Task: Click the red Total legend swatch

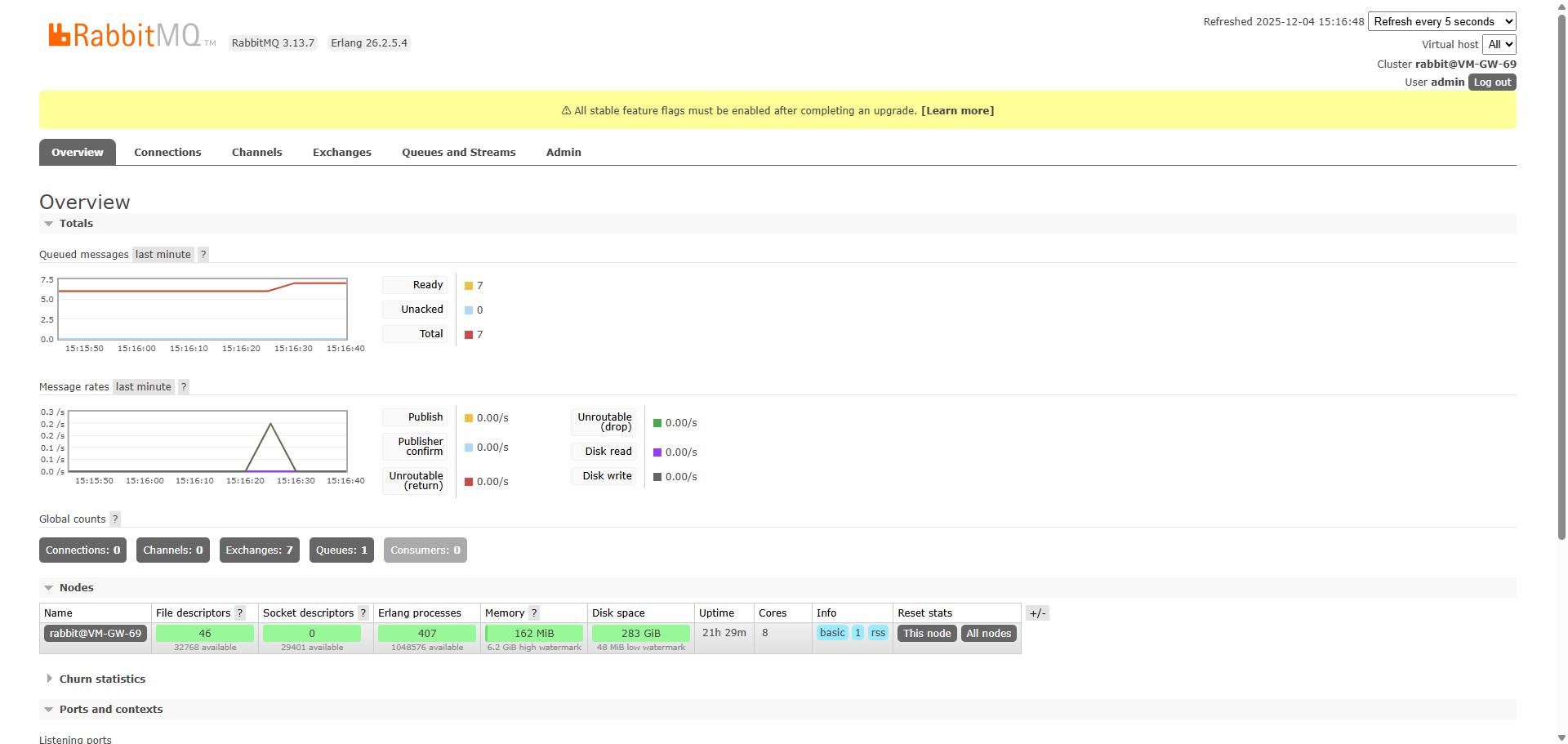Action: click(x=469, y=335)
